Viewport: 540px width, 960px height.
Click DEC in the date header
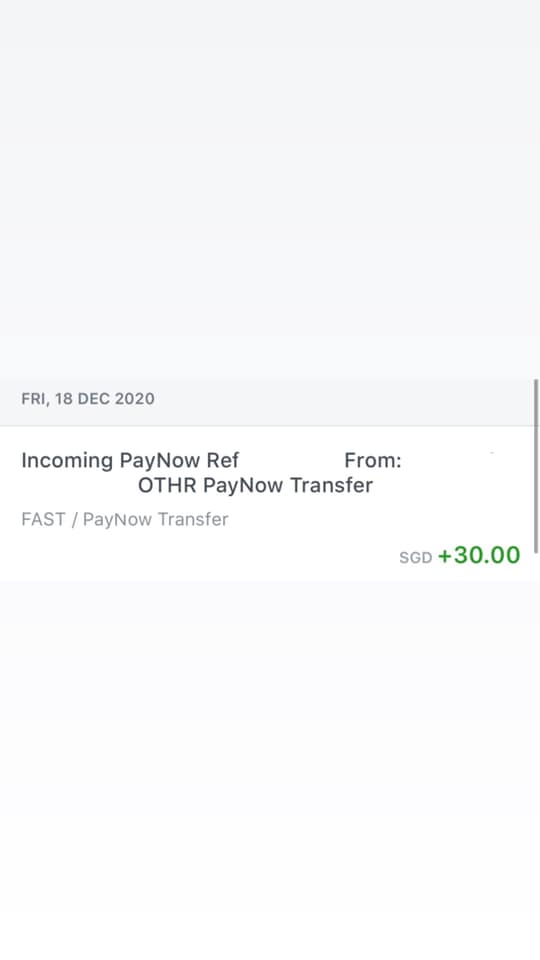[x=93, y=399]
